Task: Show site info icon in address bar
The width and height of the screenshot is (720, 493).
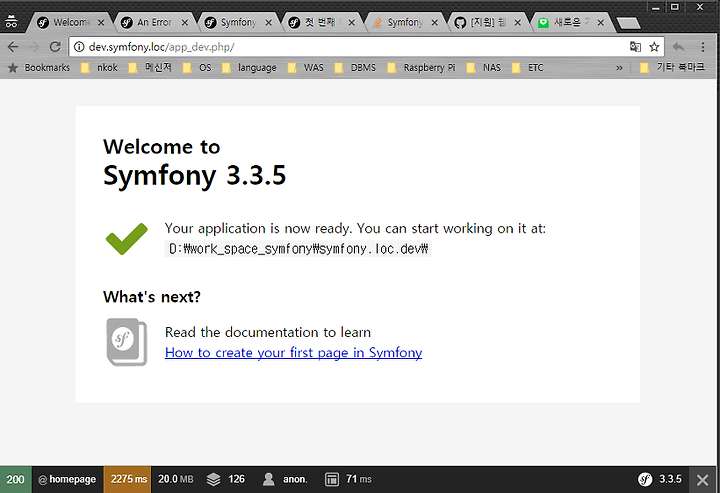Action: tap(79, 47)
